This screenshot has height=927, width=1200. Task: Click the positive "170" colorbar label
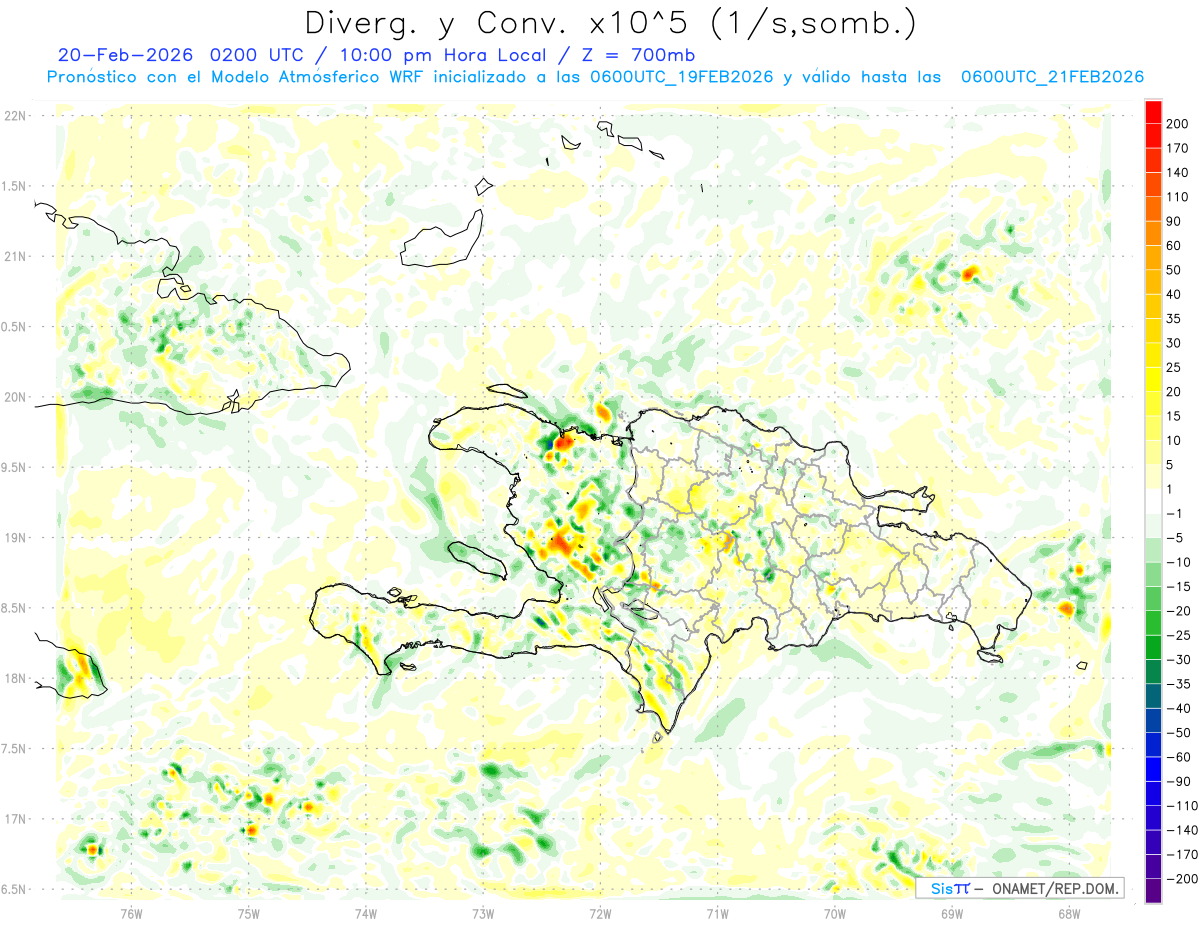click(1179, 148)
